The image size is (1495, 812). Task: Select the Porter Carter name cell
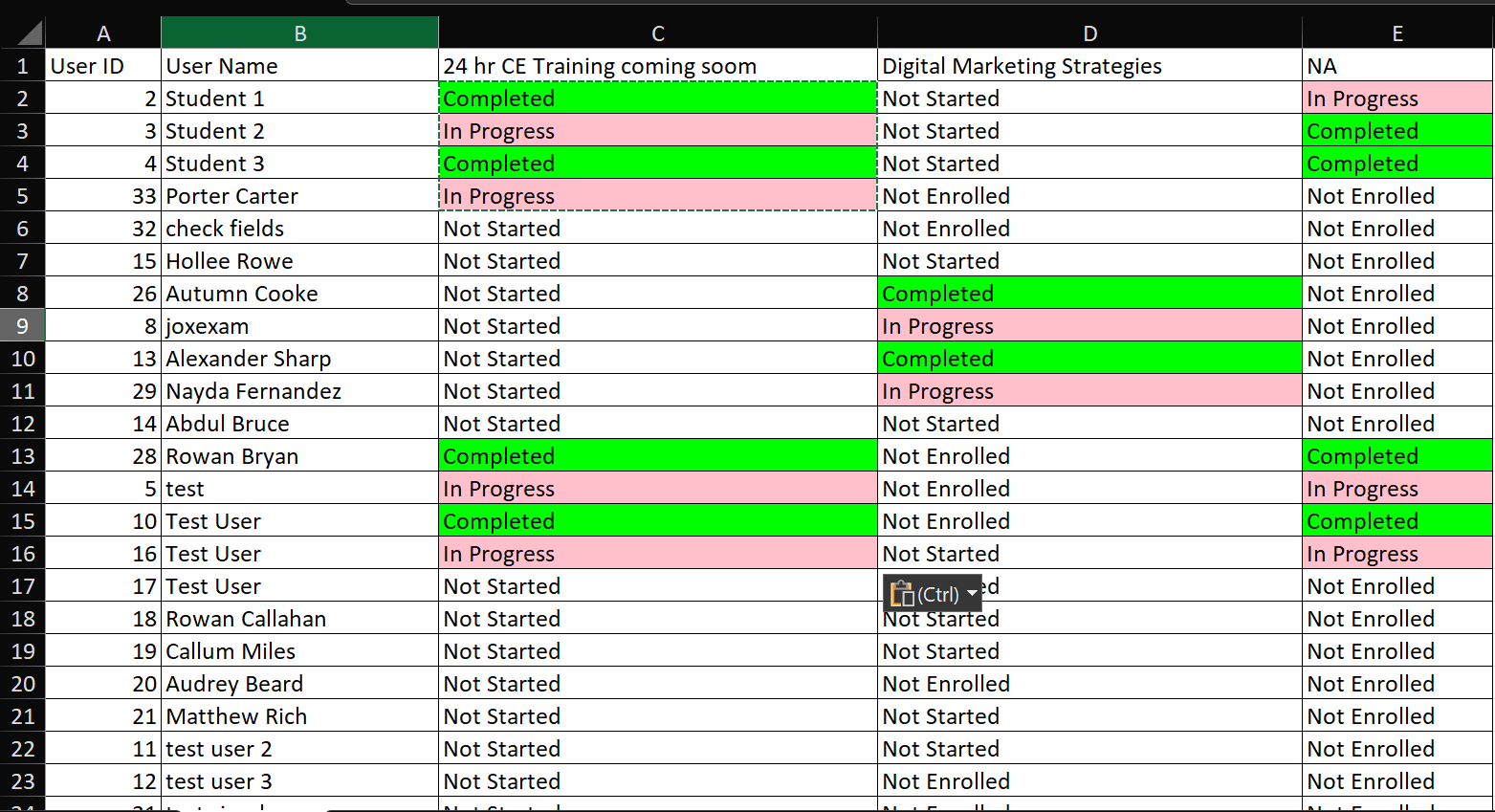coord(299,196)
